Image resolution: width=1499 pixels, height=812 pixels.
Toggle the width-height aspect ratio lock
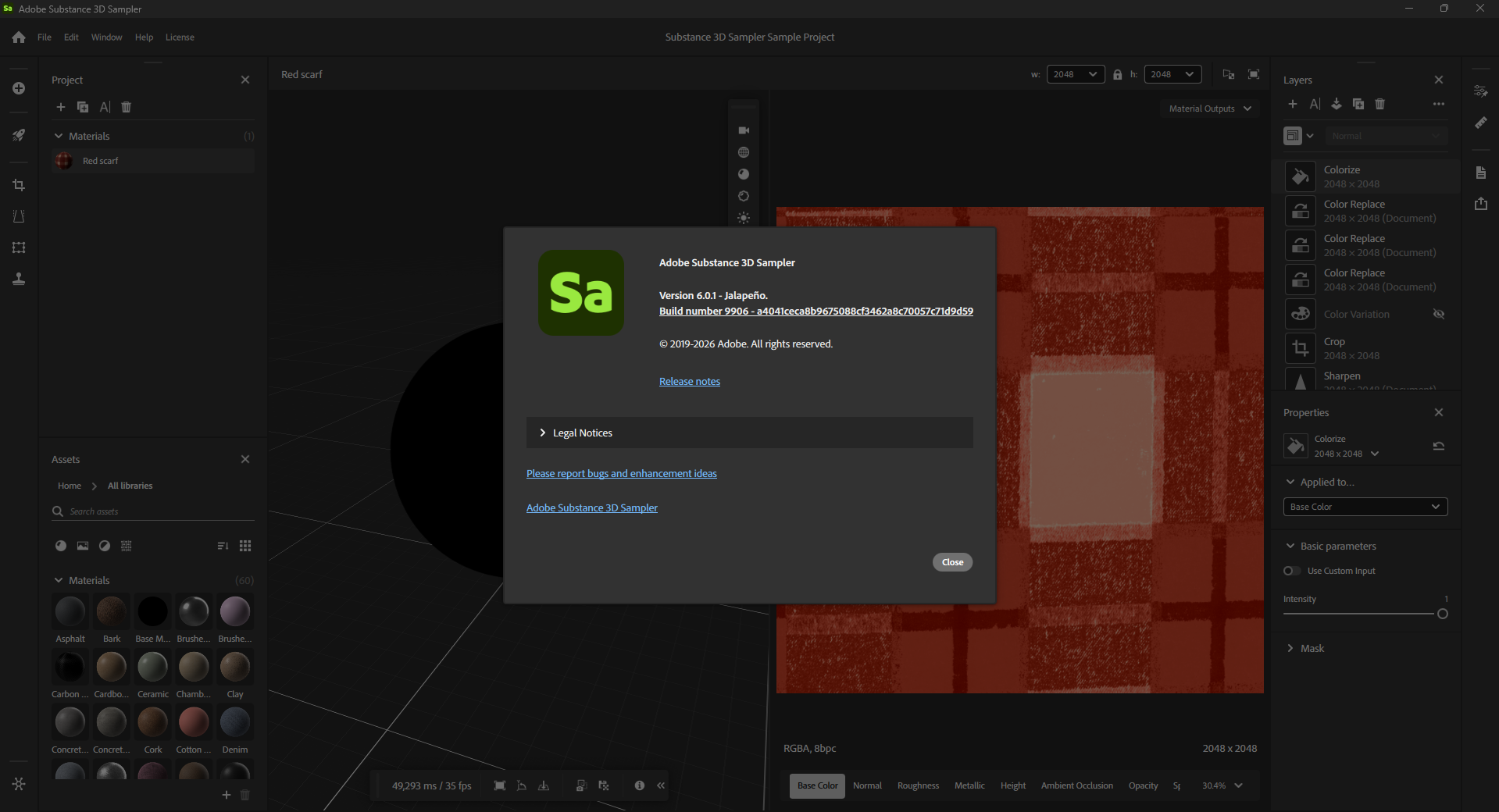pos(1118,74)
